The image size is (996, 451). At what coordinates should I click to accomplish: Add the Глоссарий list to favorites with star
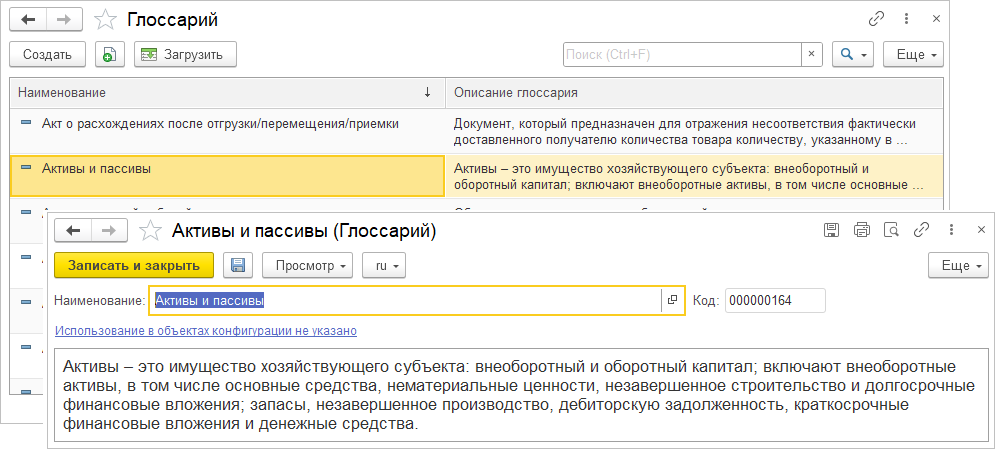click(104, 19)
